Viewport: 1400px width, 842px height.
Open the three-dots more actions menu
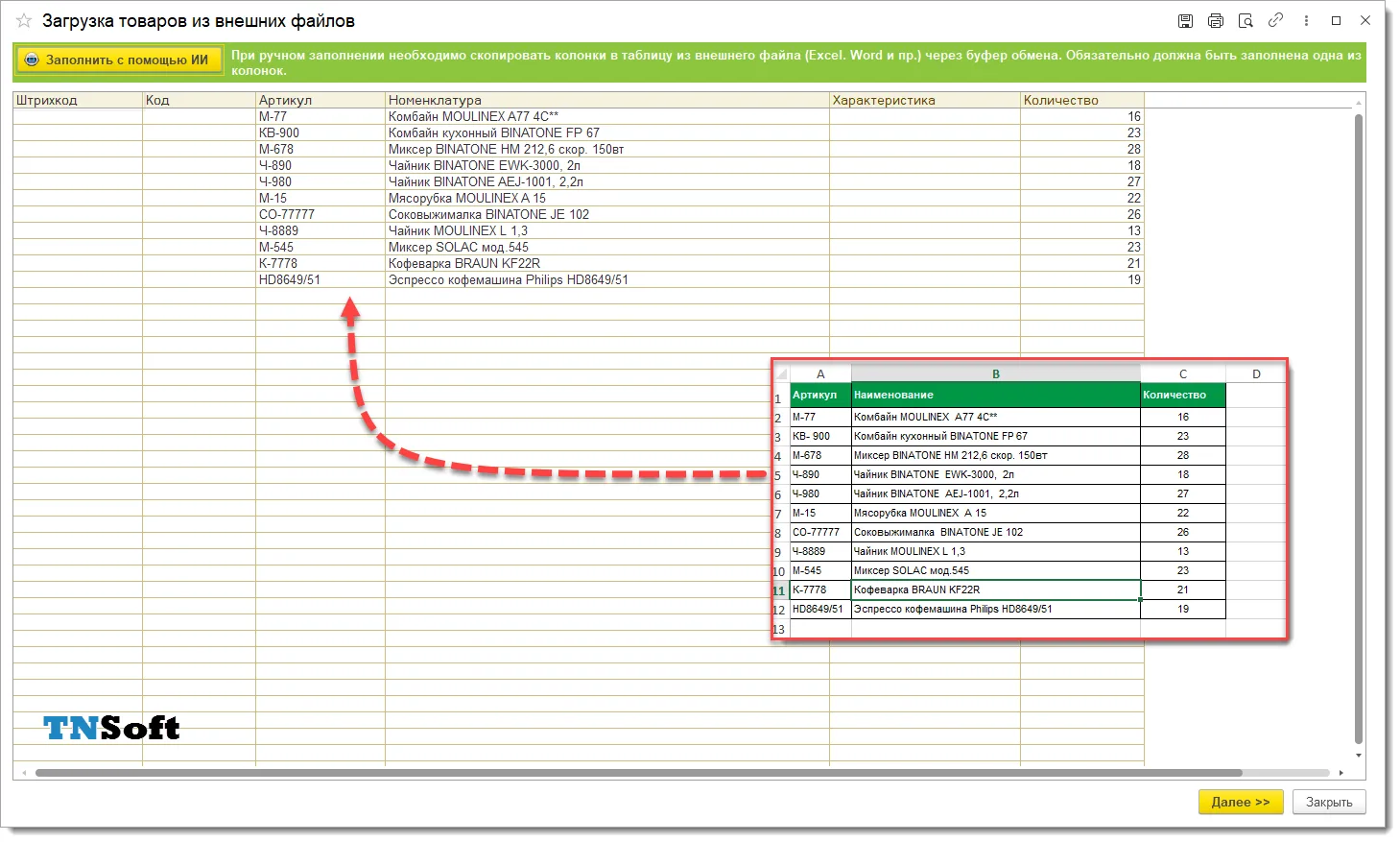(1306, 20)
